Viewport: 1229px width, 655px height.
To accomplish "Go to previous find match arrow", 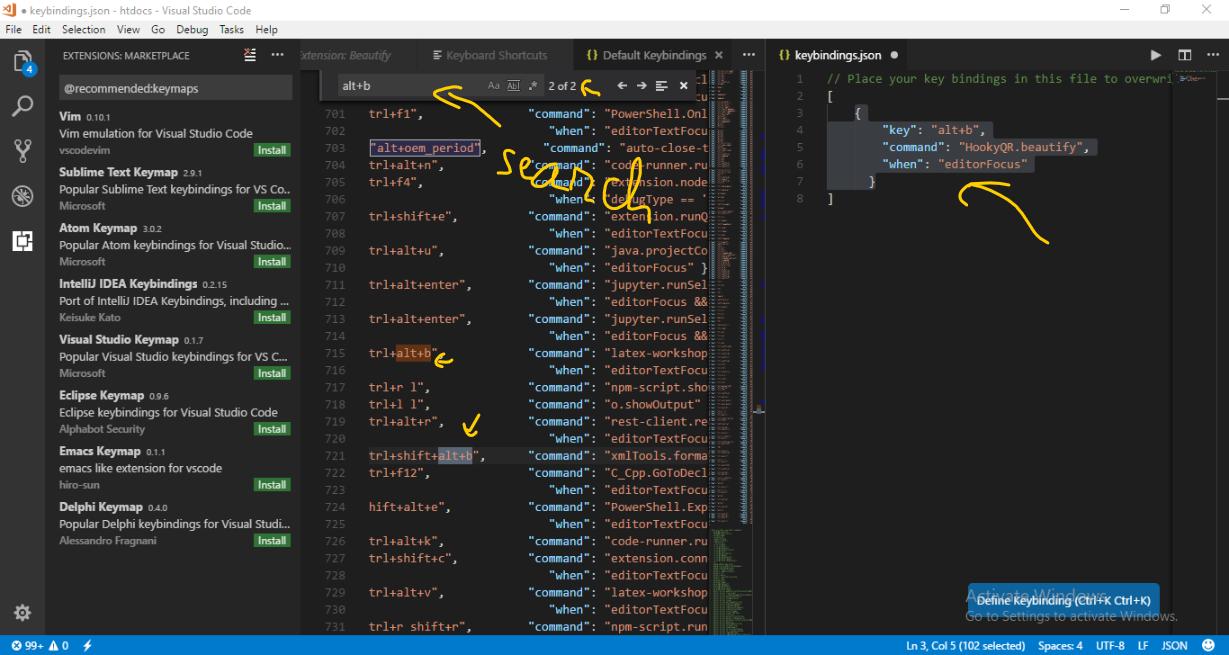I will [x=622, y=86].
